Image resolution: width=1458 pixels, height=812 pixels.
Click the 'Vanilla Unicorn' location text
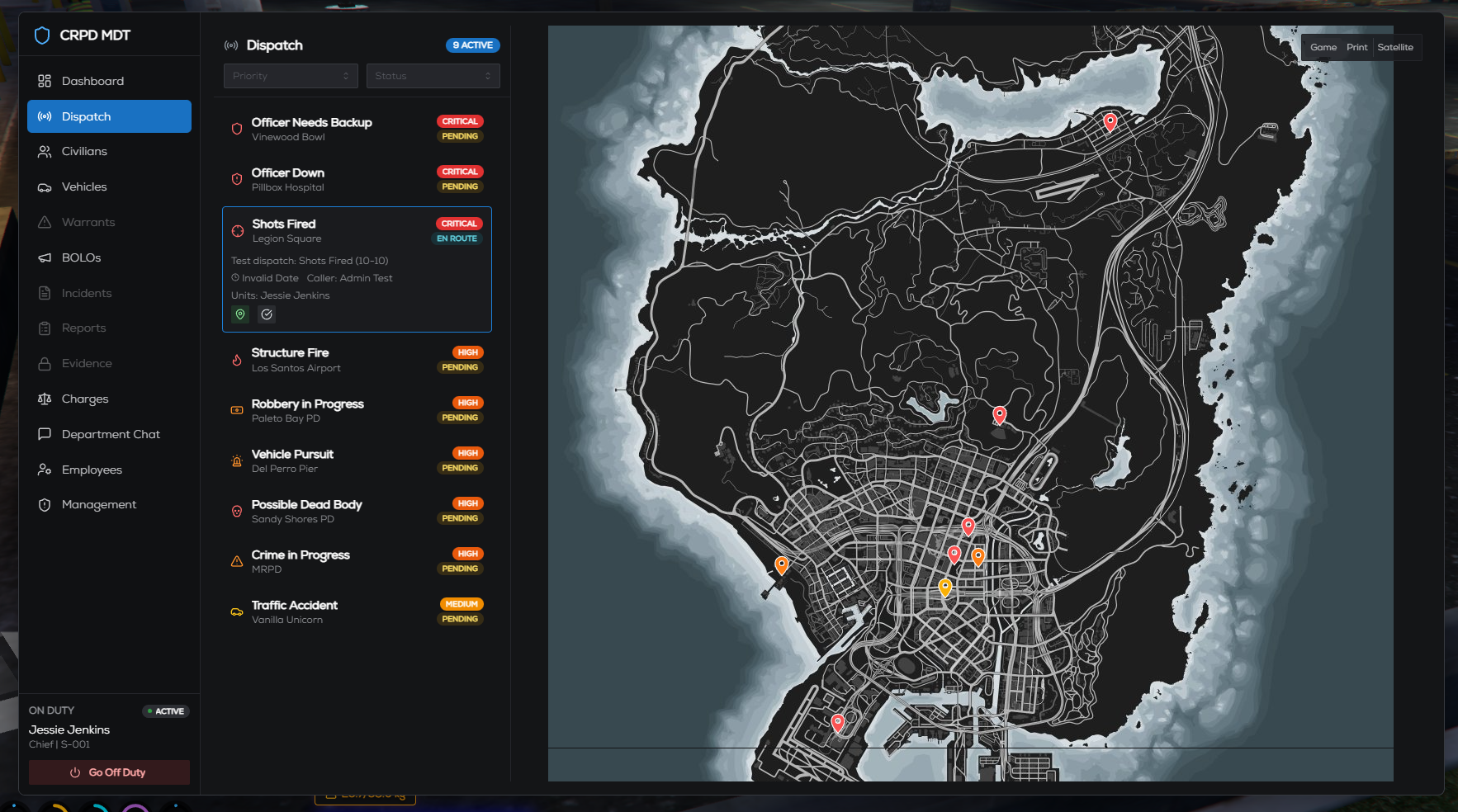287,620
